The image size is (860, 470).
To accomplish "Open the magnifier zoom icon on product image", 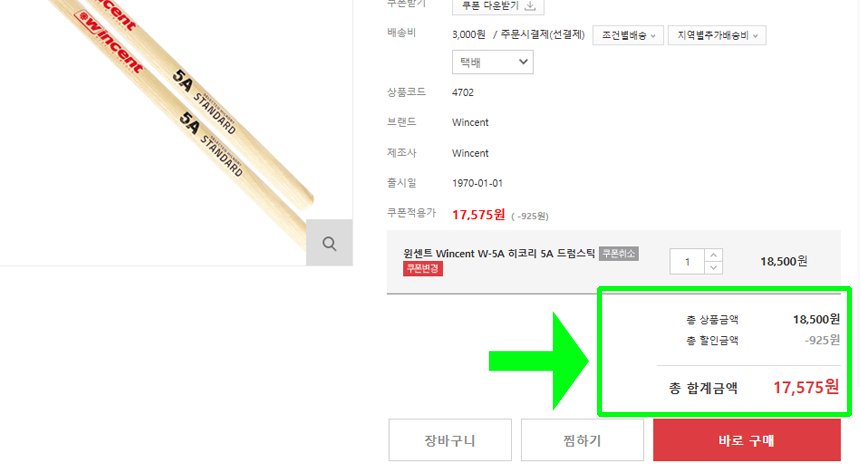I will tap(329, 243).
